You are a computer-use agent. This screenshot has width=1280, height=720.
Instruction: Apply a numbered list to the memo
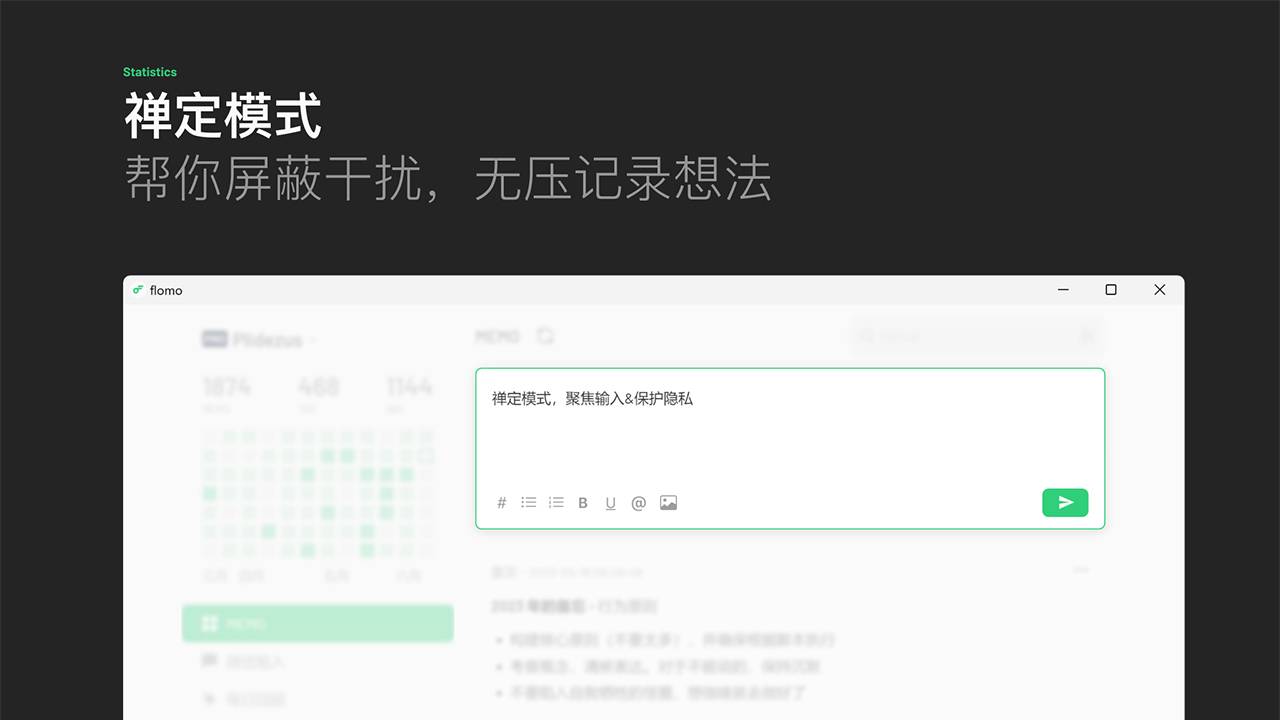click(556, 502)
